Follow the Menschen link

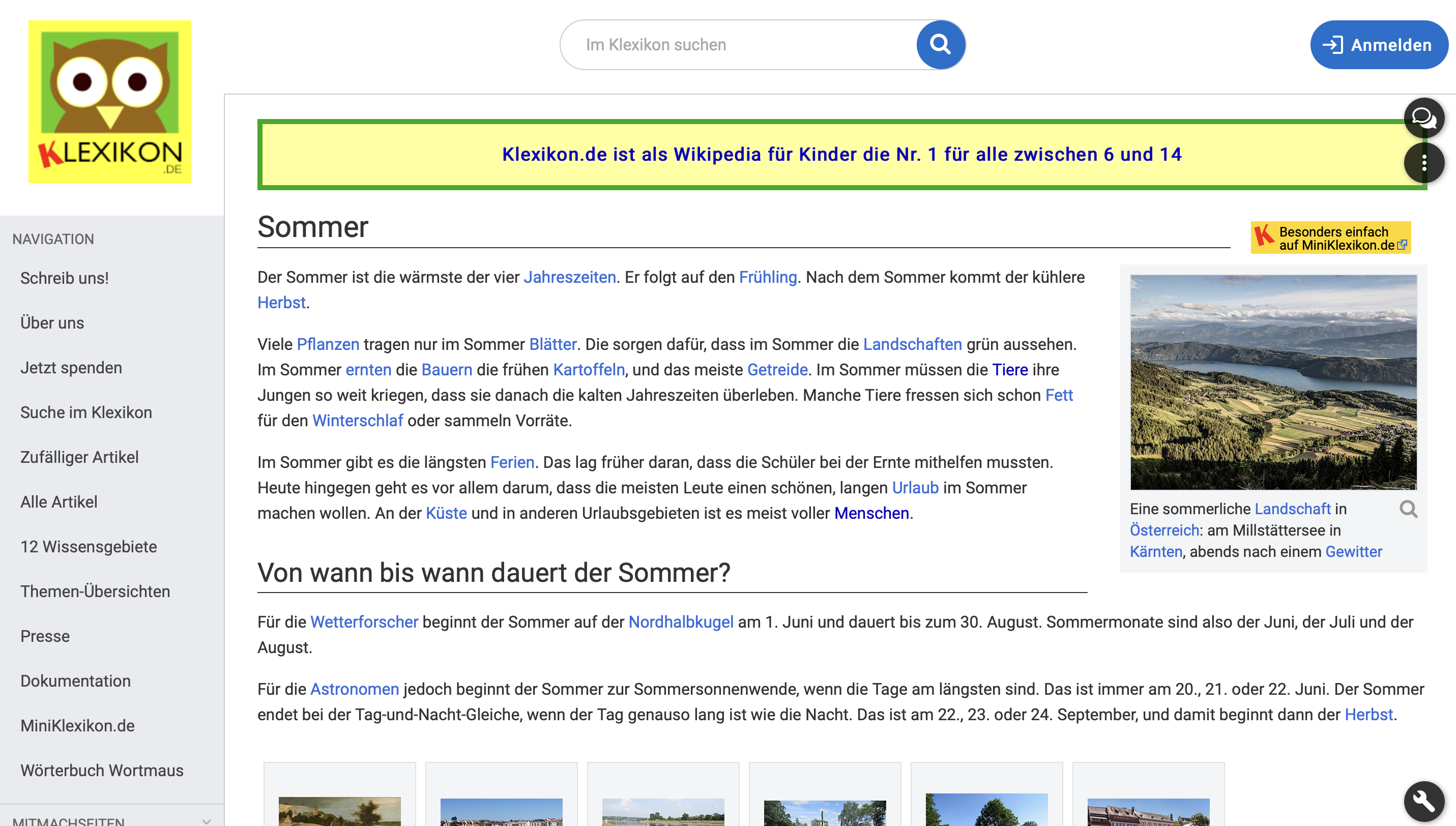point(871,513)
